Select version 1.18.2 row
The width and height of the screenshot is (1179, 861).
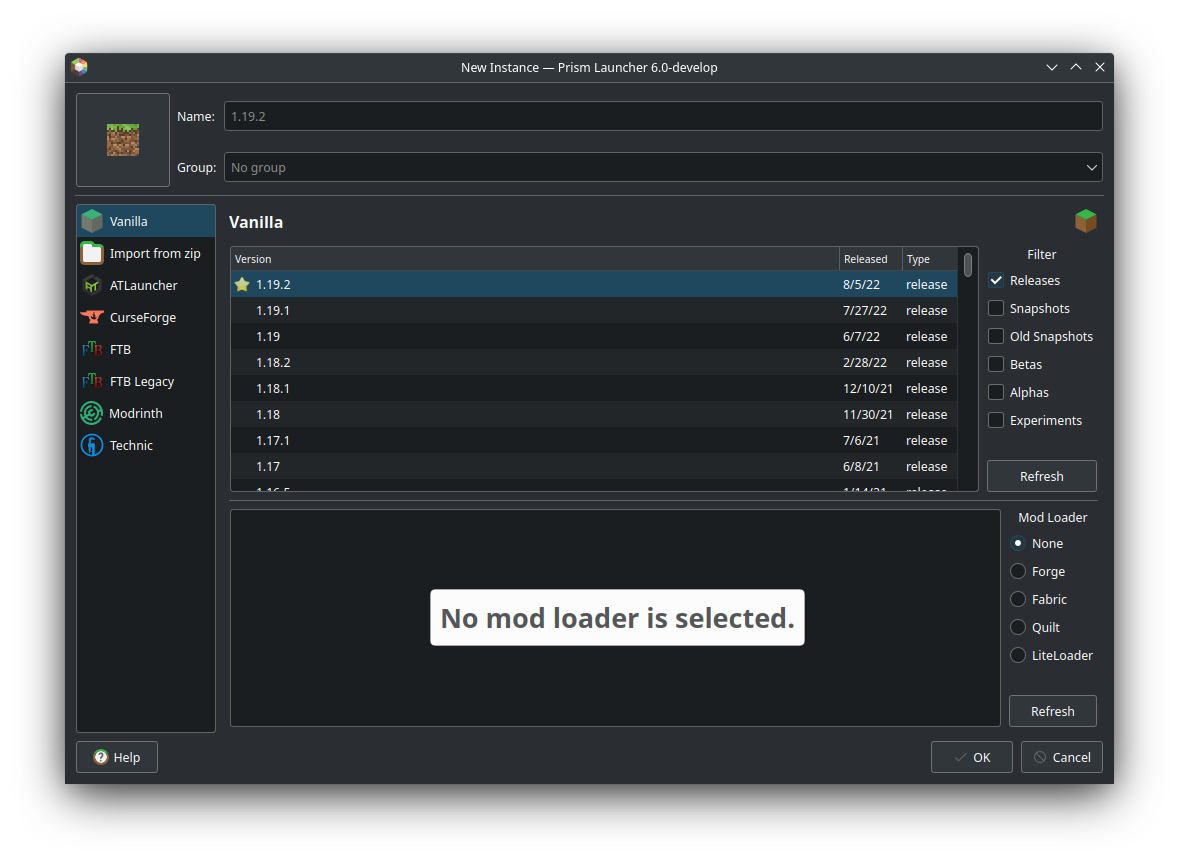tap(594, 362)
